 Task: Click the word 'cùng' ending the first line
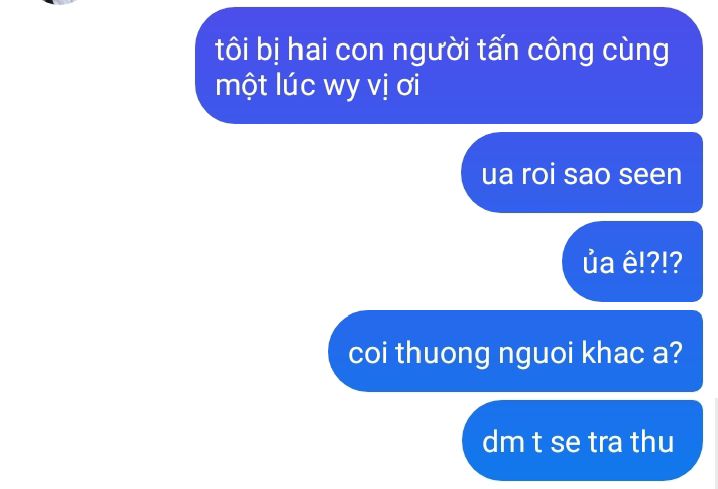pos(635,51)
